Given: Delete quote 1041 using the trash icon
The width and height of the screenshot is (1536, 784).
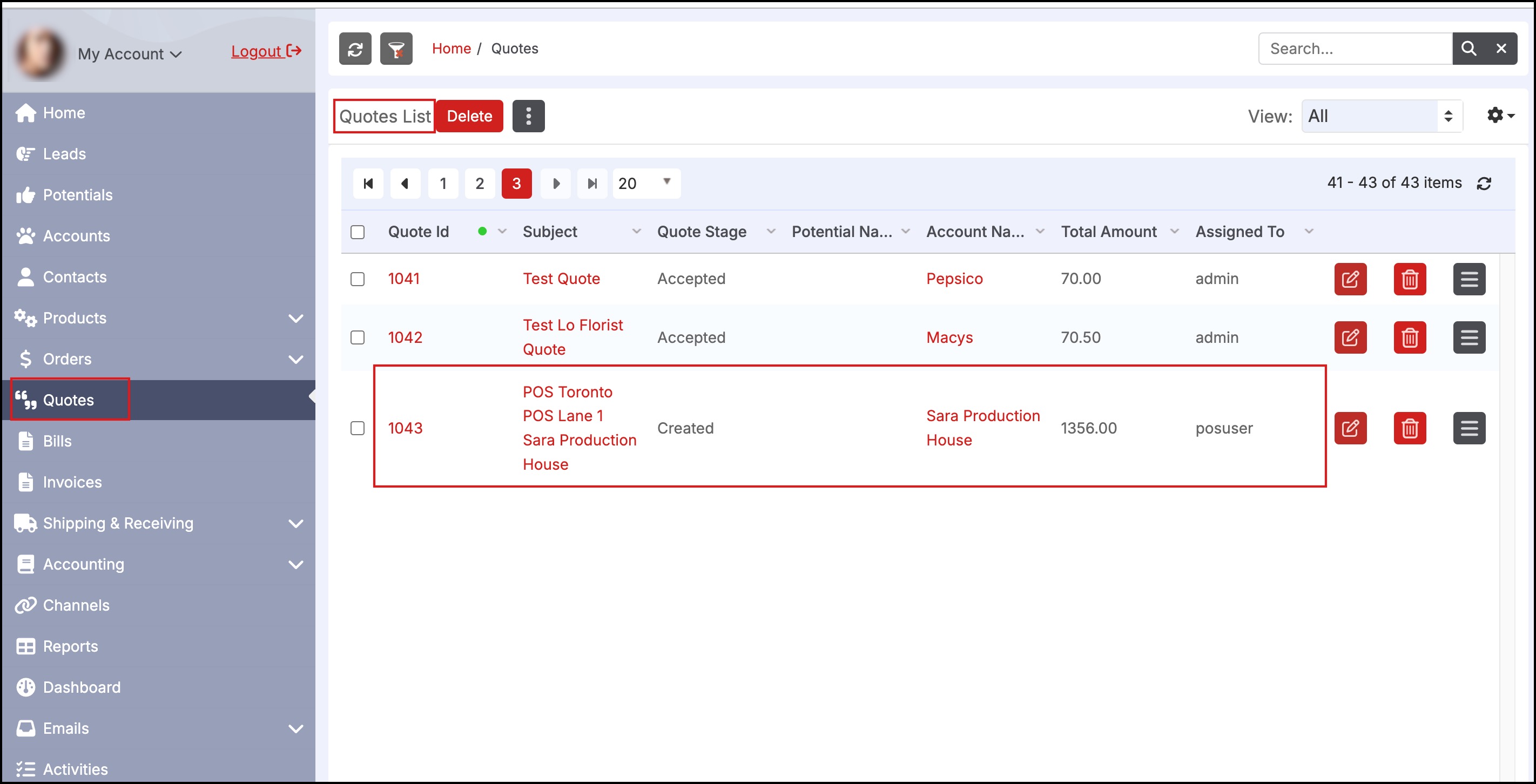Looking at the screenshot, I should point(1410,279).
